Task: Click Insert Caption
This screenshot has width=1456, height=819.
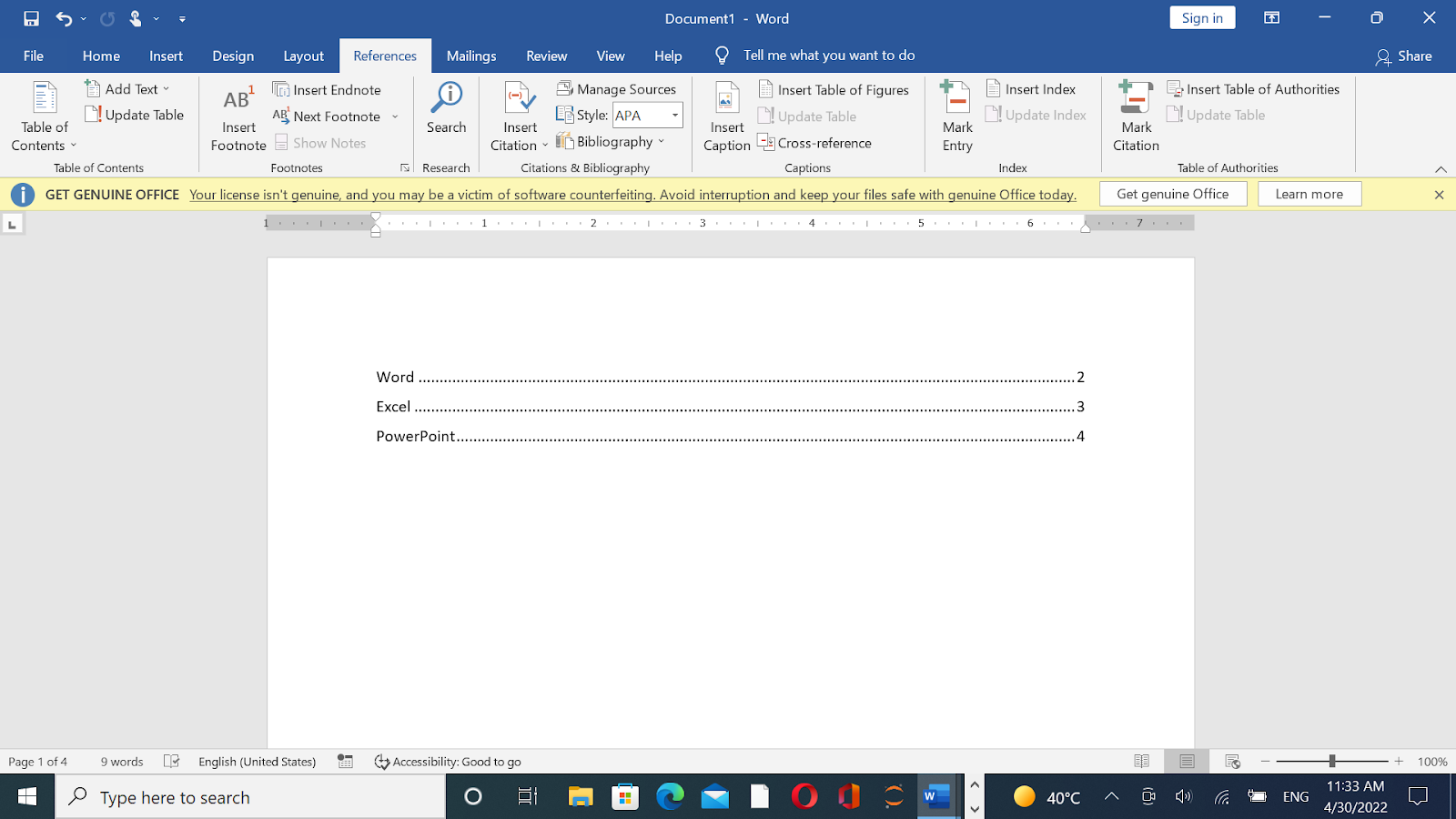Action: tap(727, 117)
